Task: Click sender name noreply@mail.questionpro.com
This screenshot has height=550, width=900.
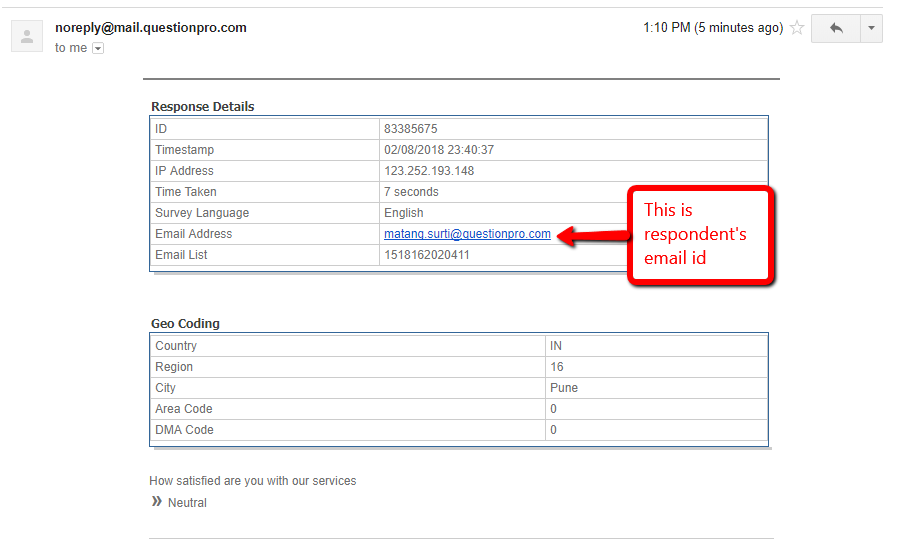Action: [x=151, y=28]
